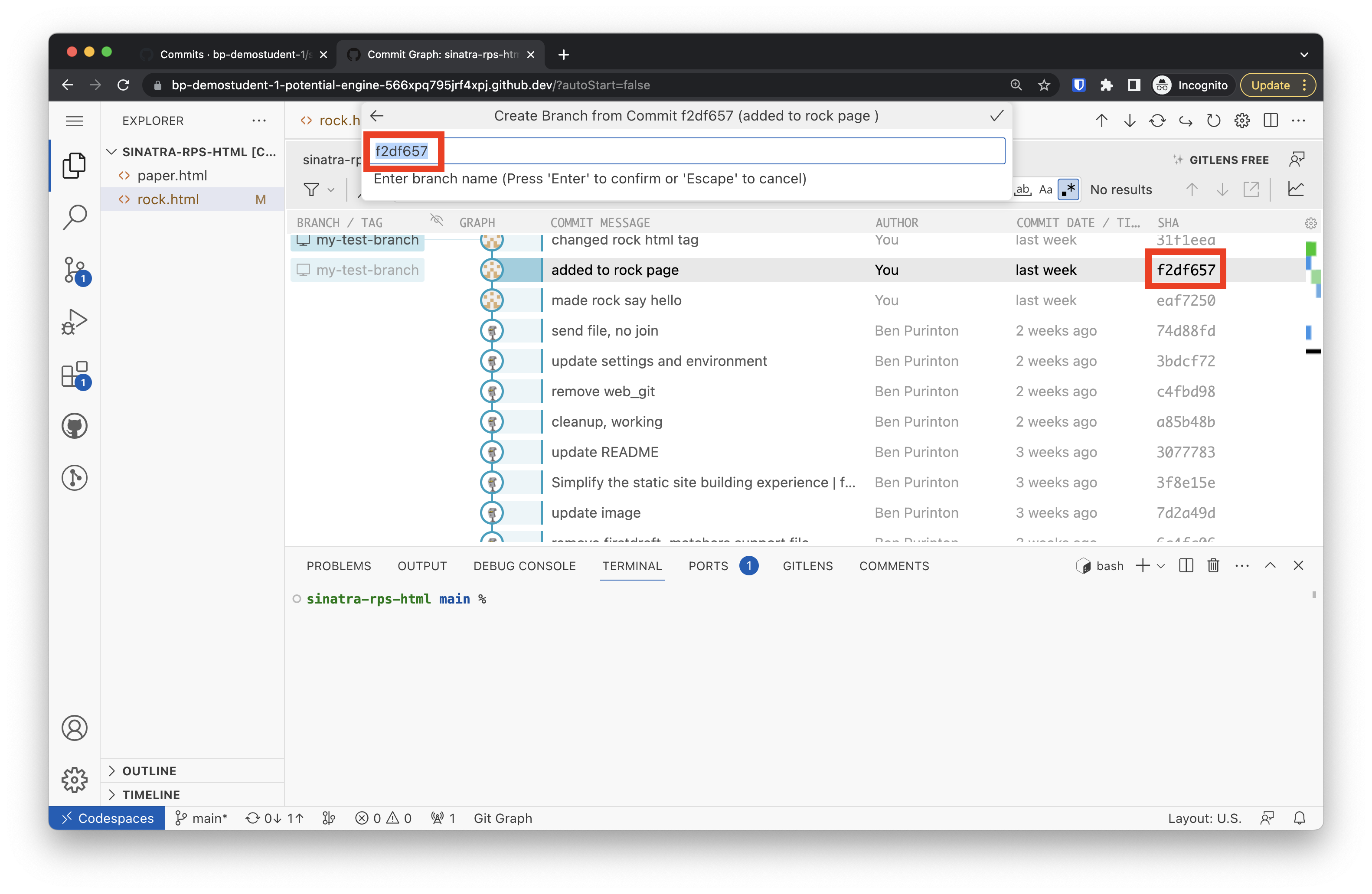Open the graph filter dropdown
This screenshot has height=894, width=1372.
tap(319, 189)
